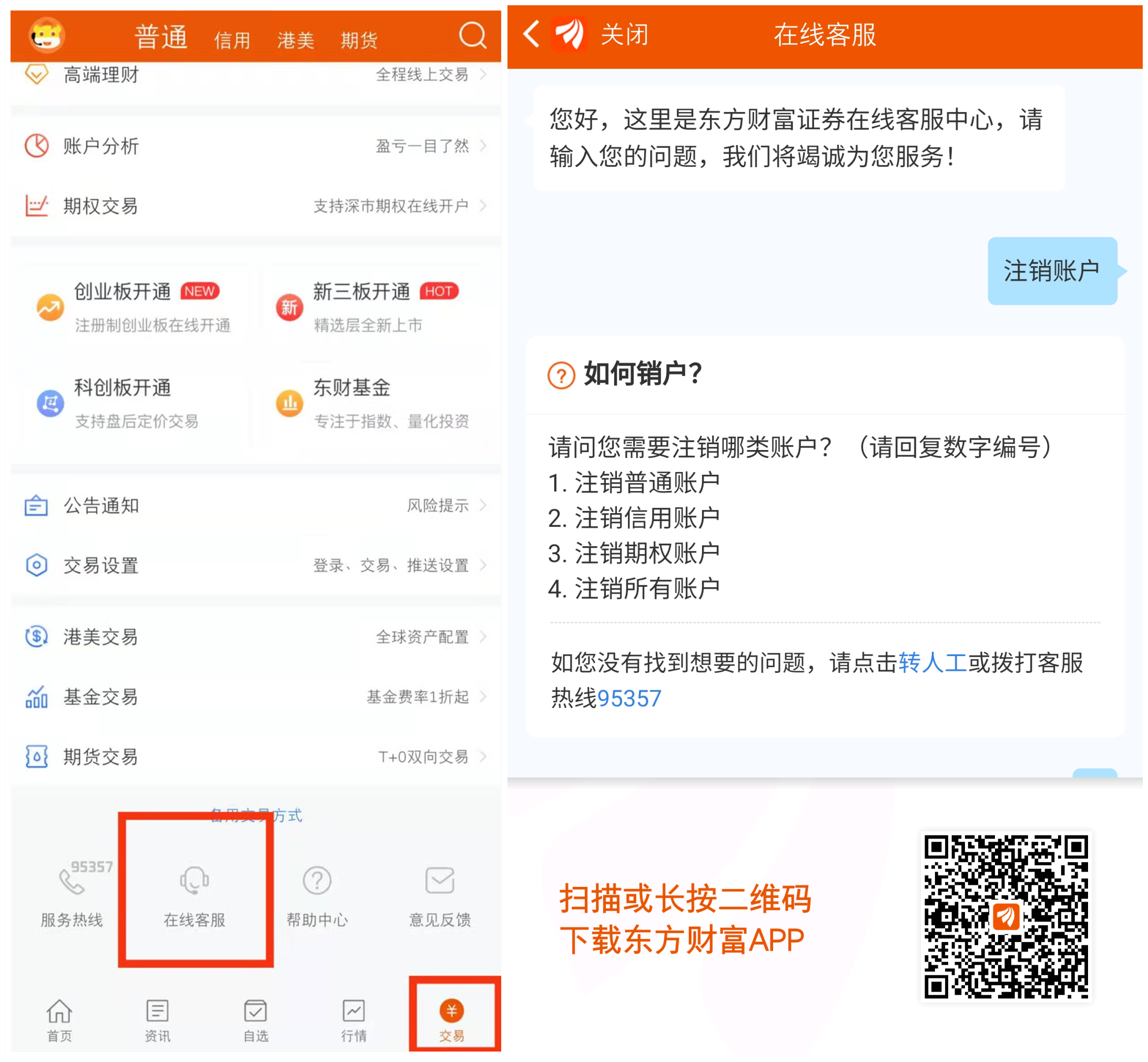
Task: Dial hotline link 95357 in chat
Action: click(x=629, y=699)
